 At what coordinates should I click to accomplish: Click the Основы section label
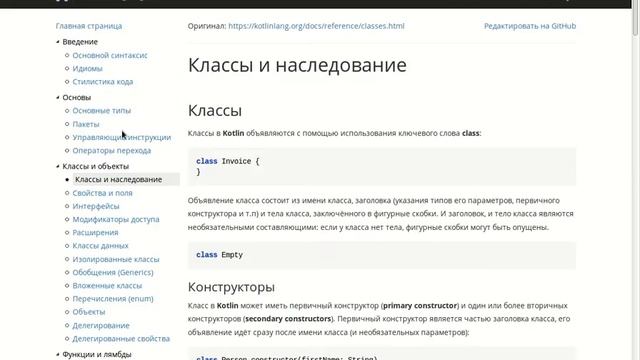pyautogui.click(x=77, y=97)
